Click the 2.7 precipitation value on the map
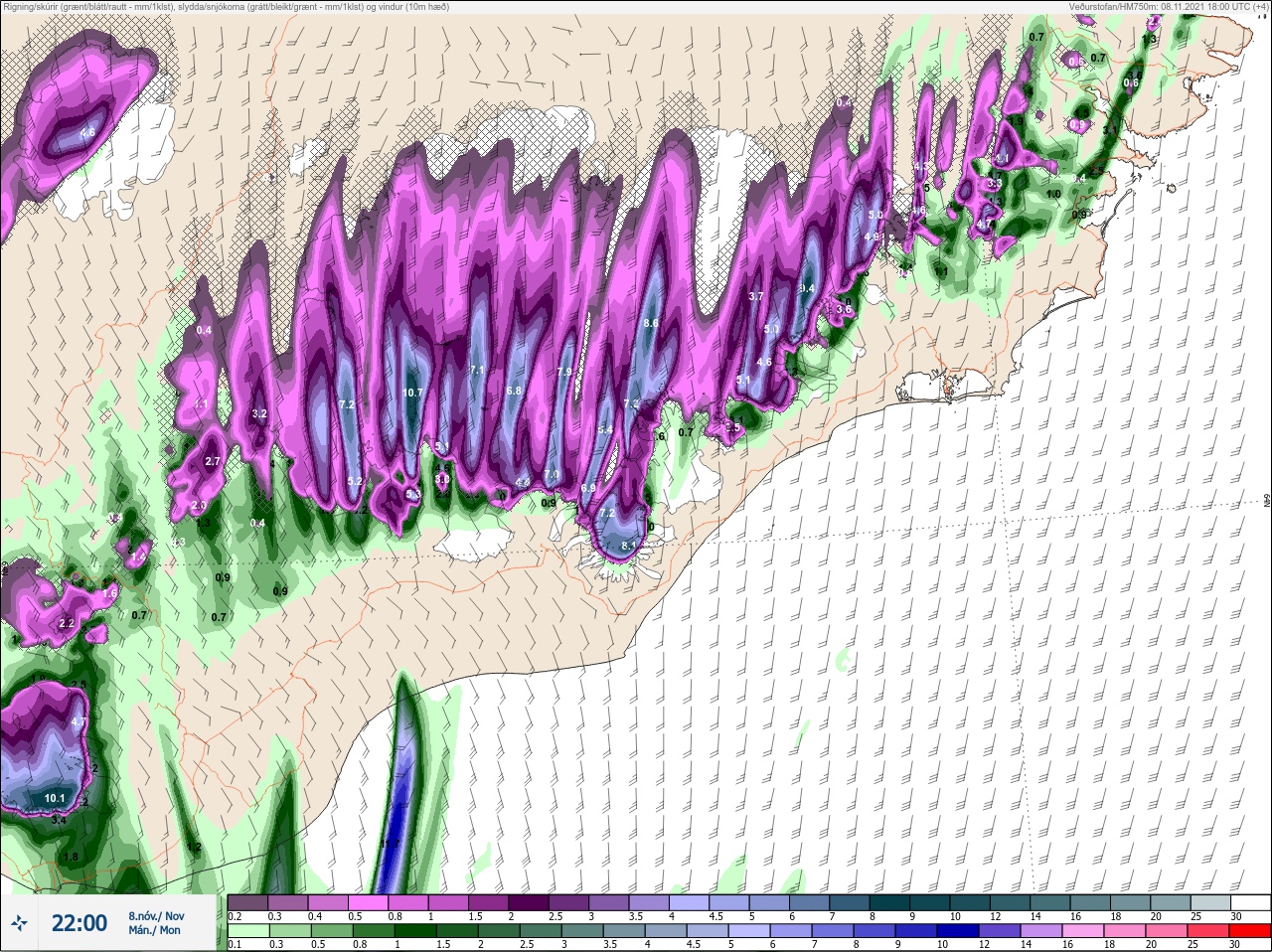Viewport: 1272px width, 952px height. pyautogui.click(x=212, y=461)
